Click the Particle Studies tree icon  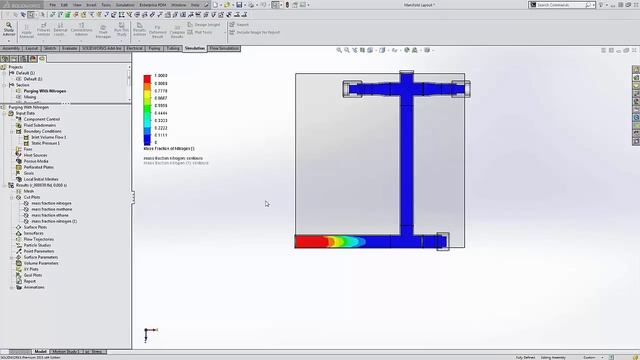(18, 245)
